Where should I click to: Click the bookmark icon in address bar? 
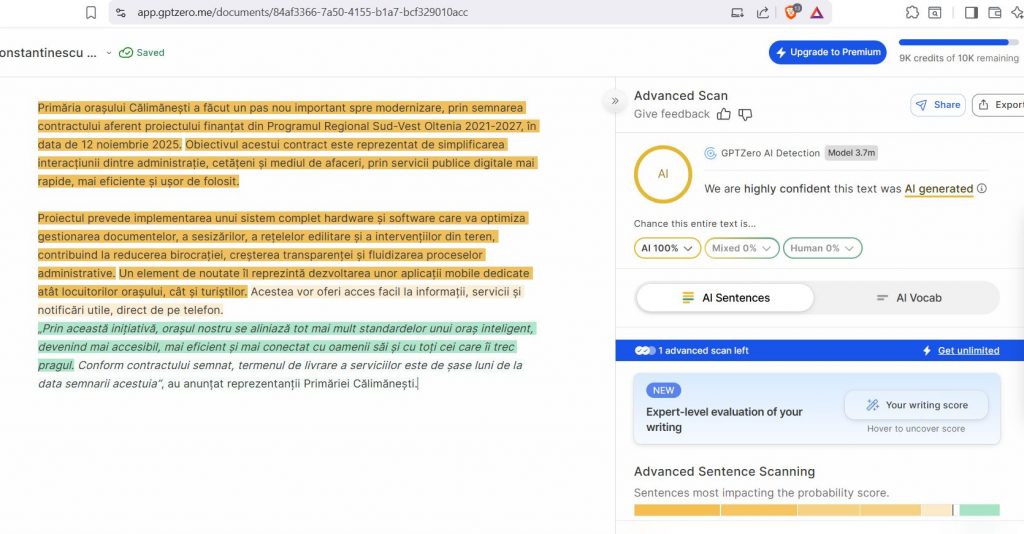(x=91, y=13)
